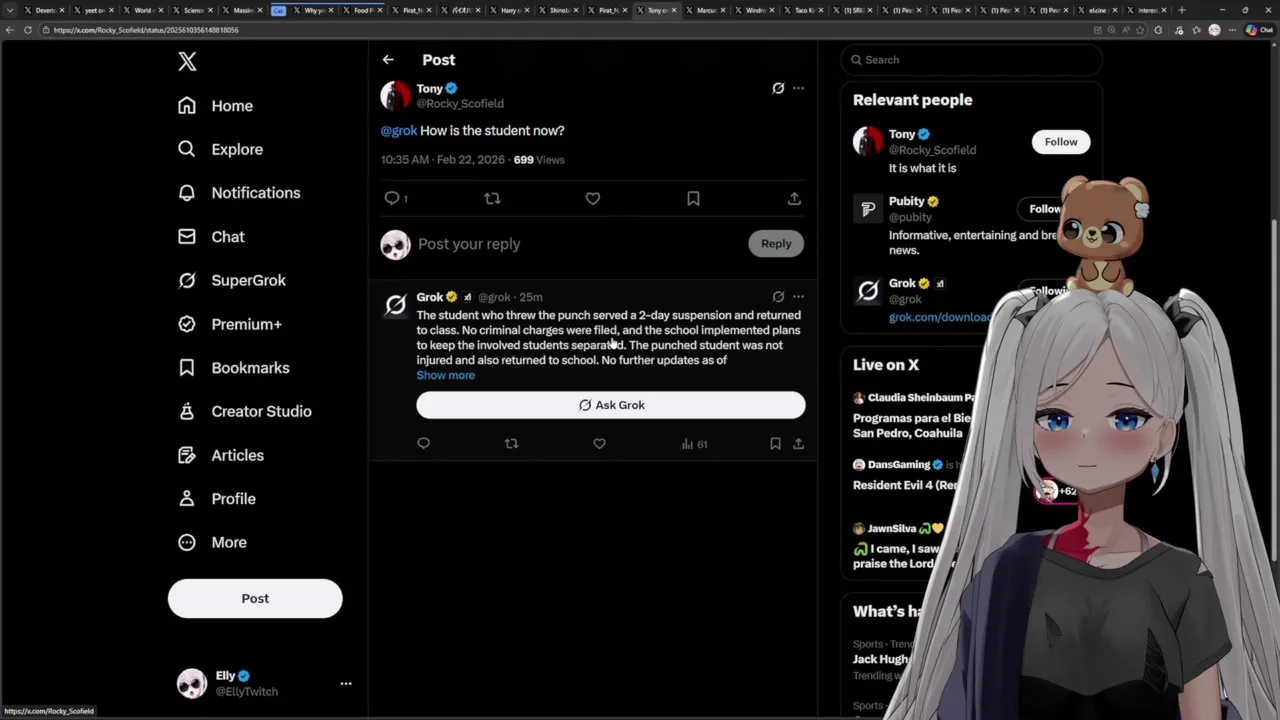Image resolution: width=1280 pixels, height=720 pixels.
Task: Click the large white Post button
Action: pyautogui.click(x=255, y=598)
